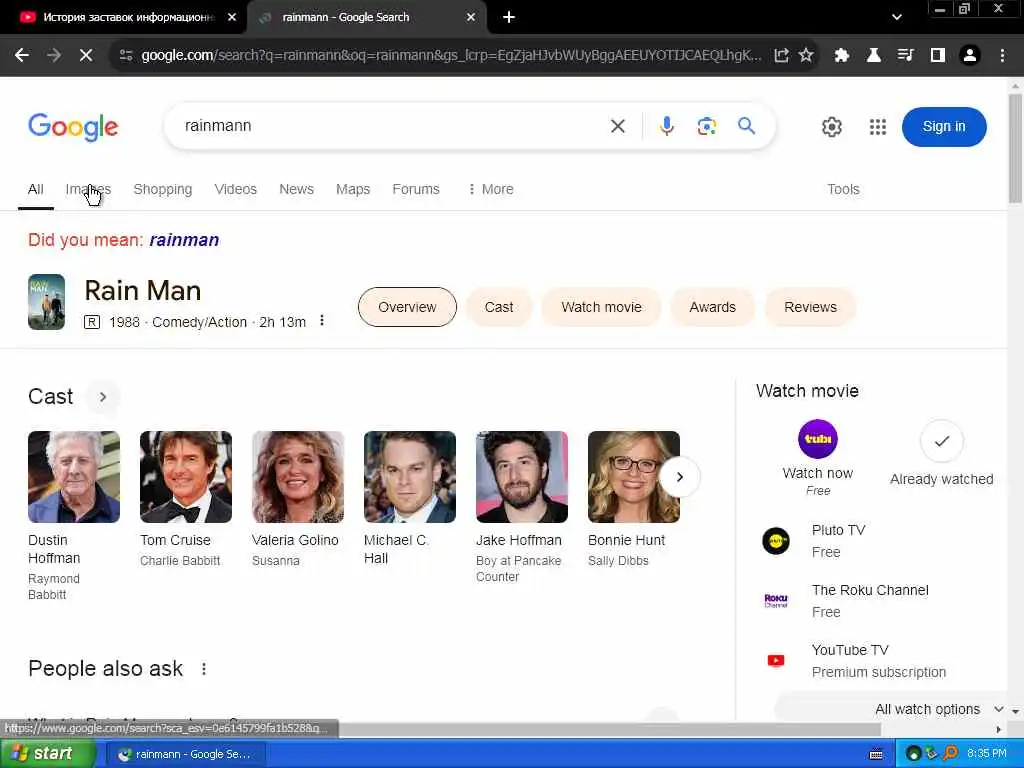This screenshot has width=1024, height=768.
Task: Go back with the browser back arrow
Action: coord(22,56)
